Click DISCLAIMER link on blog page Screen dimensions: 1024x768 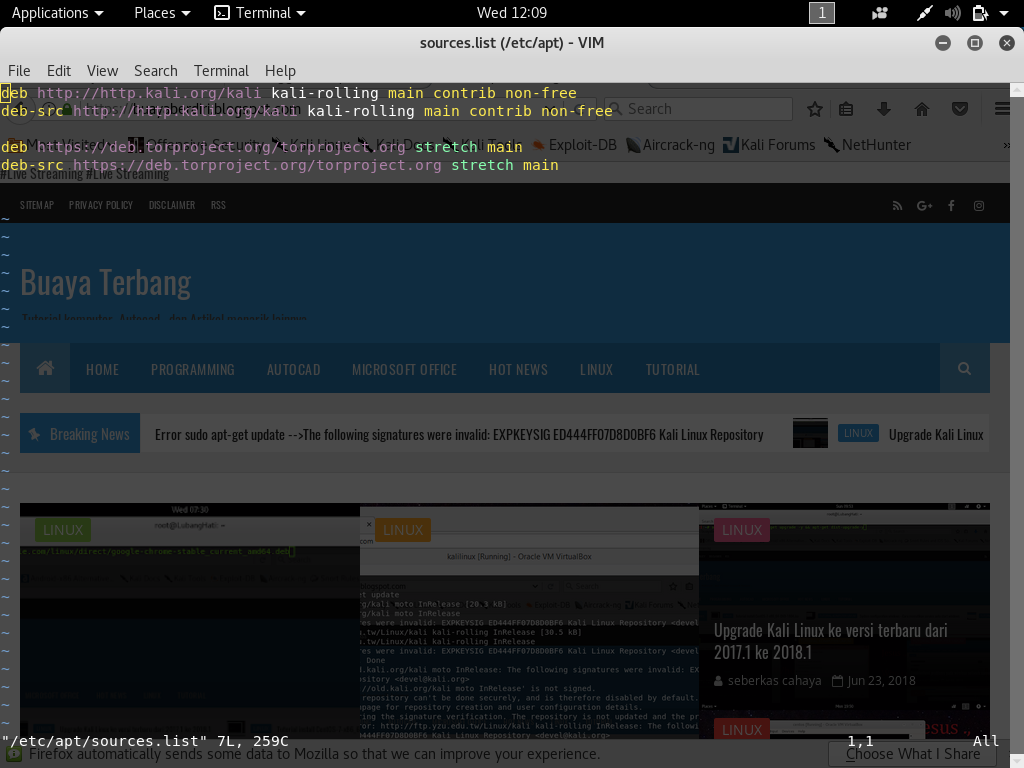172,205
